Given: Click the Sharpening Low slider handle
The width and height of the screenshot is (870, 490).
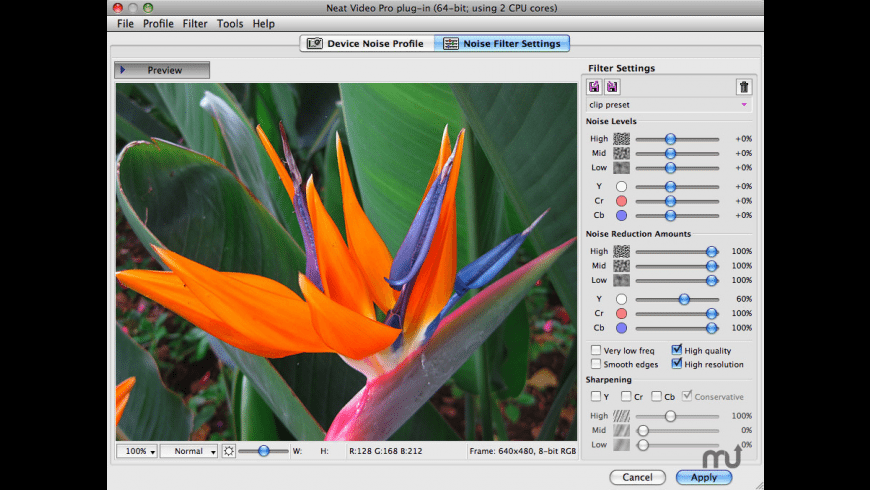Looking at the screenshot, I should (643, 444).
